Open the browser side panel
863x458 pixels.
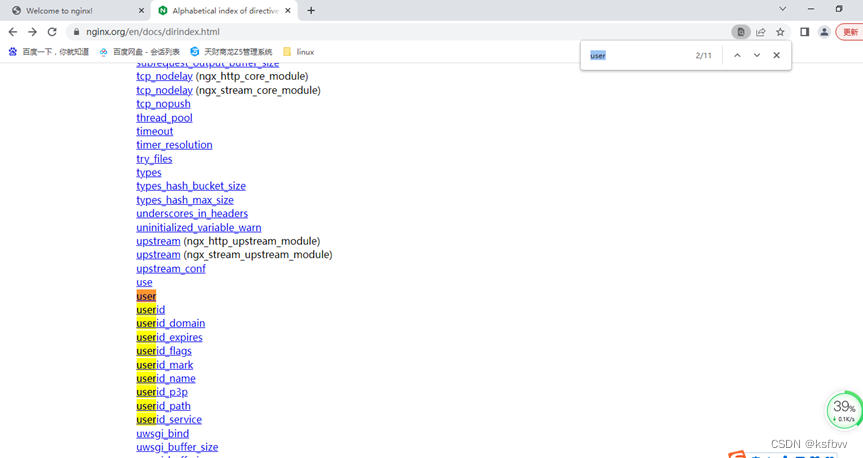tap(805, 32)
